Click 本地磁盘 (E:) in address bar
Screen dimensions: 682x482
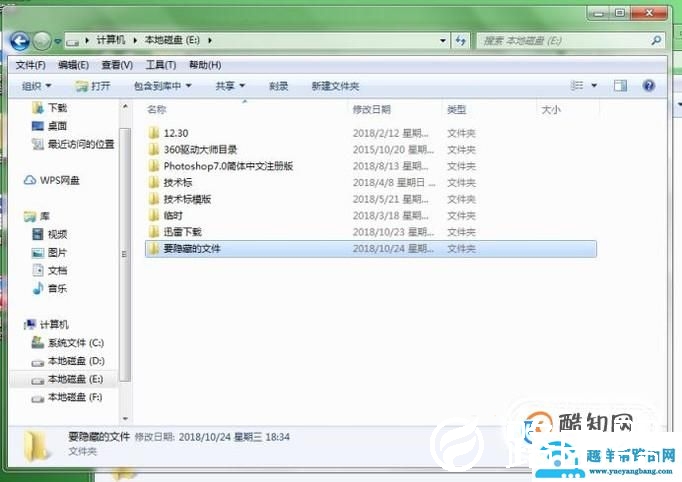pyautogui.click(x=172, y=40)
